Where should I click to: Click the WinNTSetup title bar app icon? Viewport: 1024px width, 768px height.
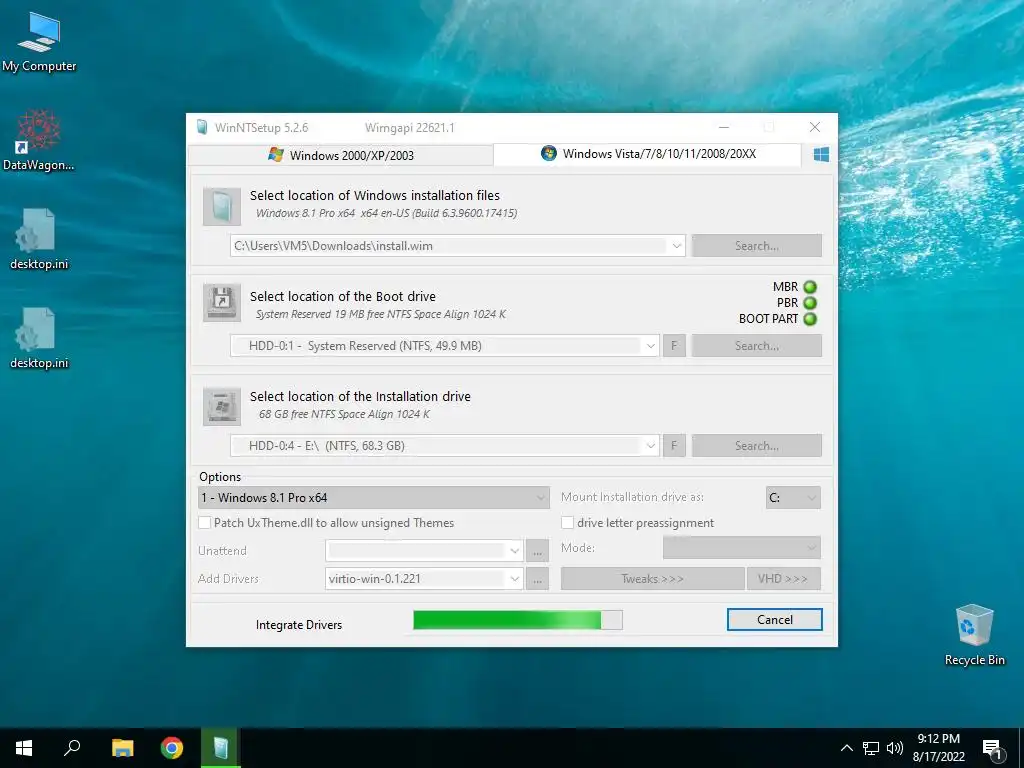tap(202, 127)
